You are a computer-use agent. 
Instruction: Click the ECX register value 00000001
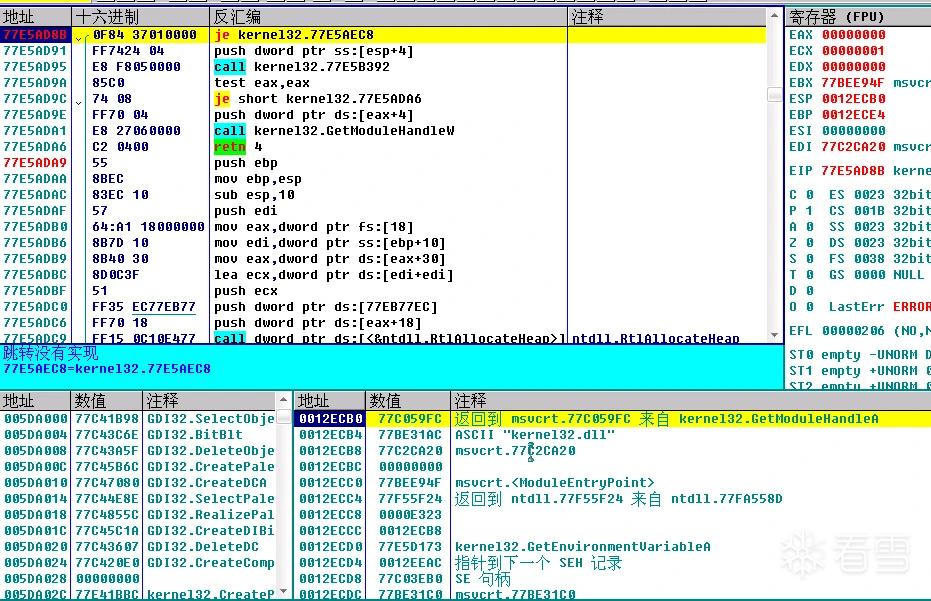pyautogui.click(x=854, y=50)
